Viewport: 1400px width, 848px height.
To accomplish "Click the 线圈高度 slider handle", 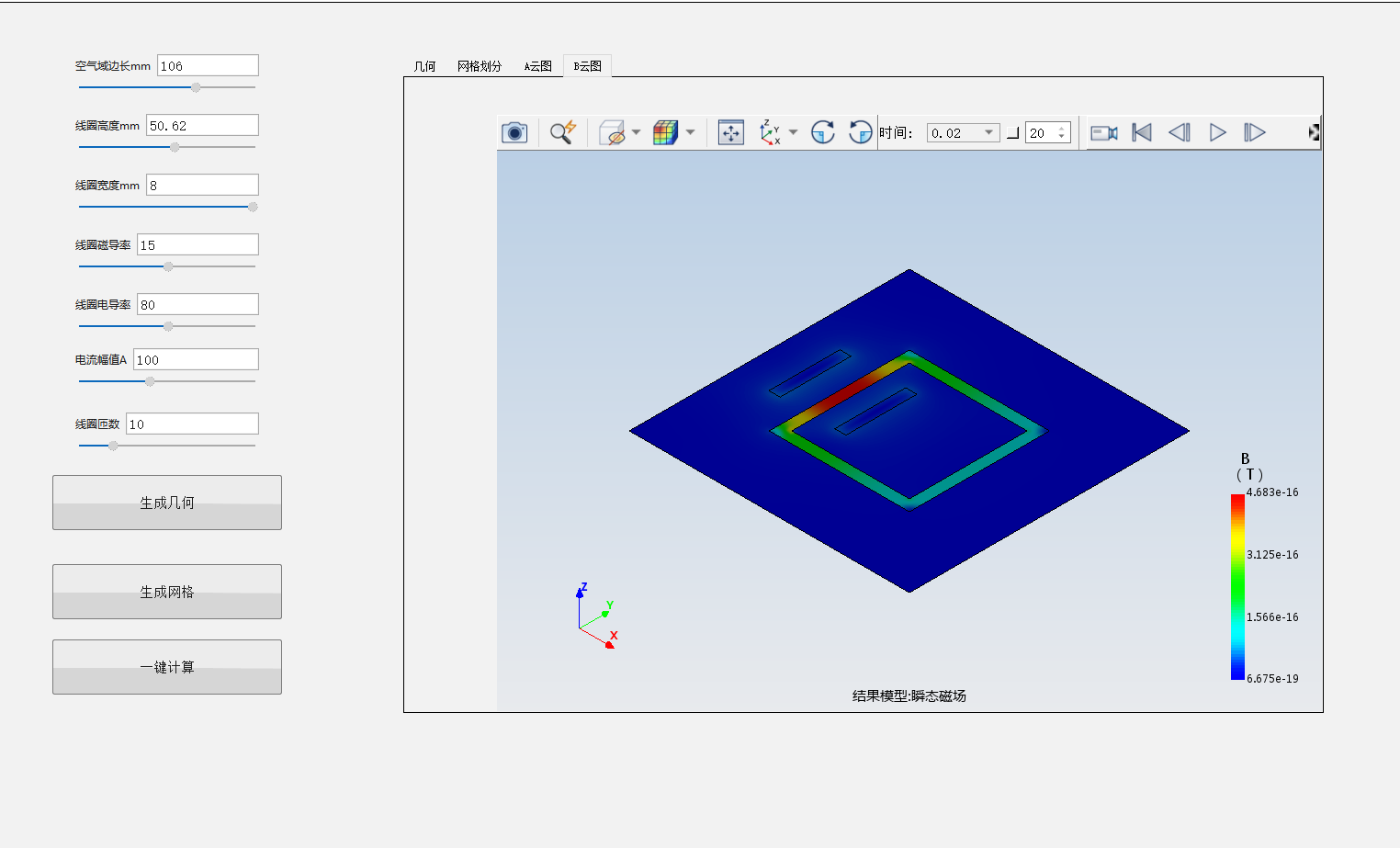I will click(175, 147).
